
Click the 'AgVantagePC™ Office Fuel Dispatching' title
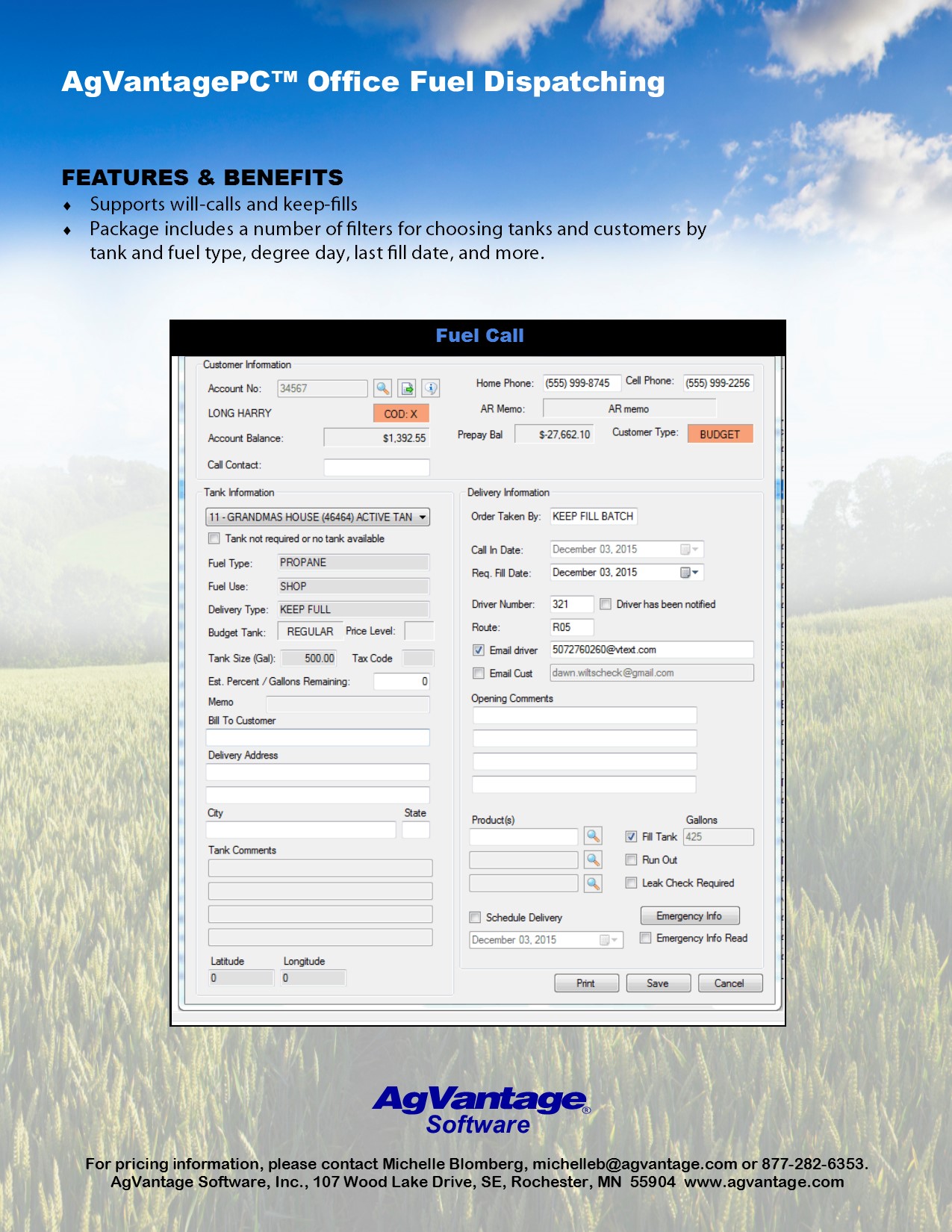click(x=363, y=82)
